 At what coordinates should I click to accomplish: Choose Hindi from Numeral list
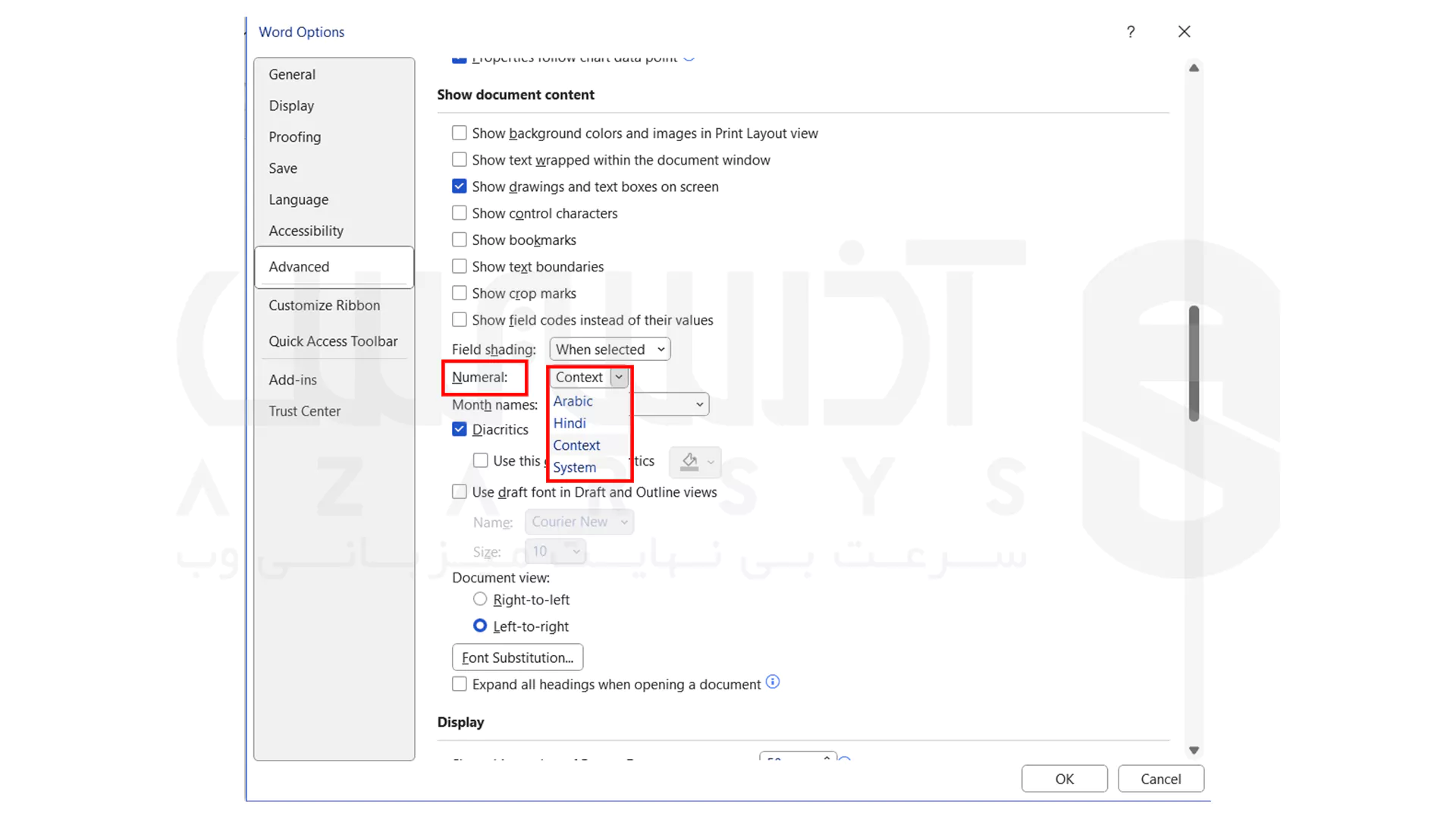[570, 423]
